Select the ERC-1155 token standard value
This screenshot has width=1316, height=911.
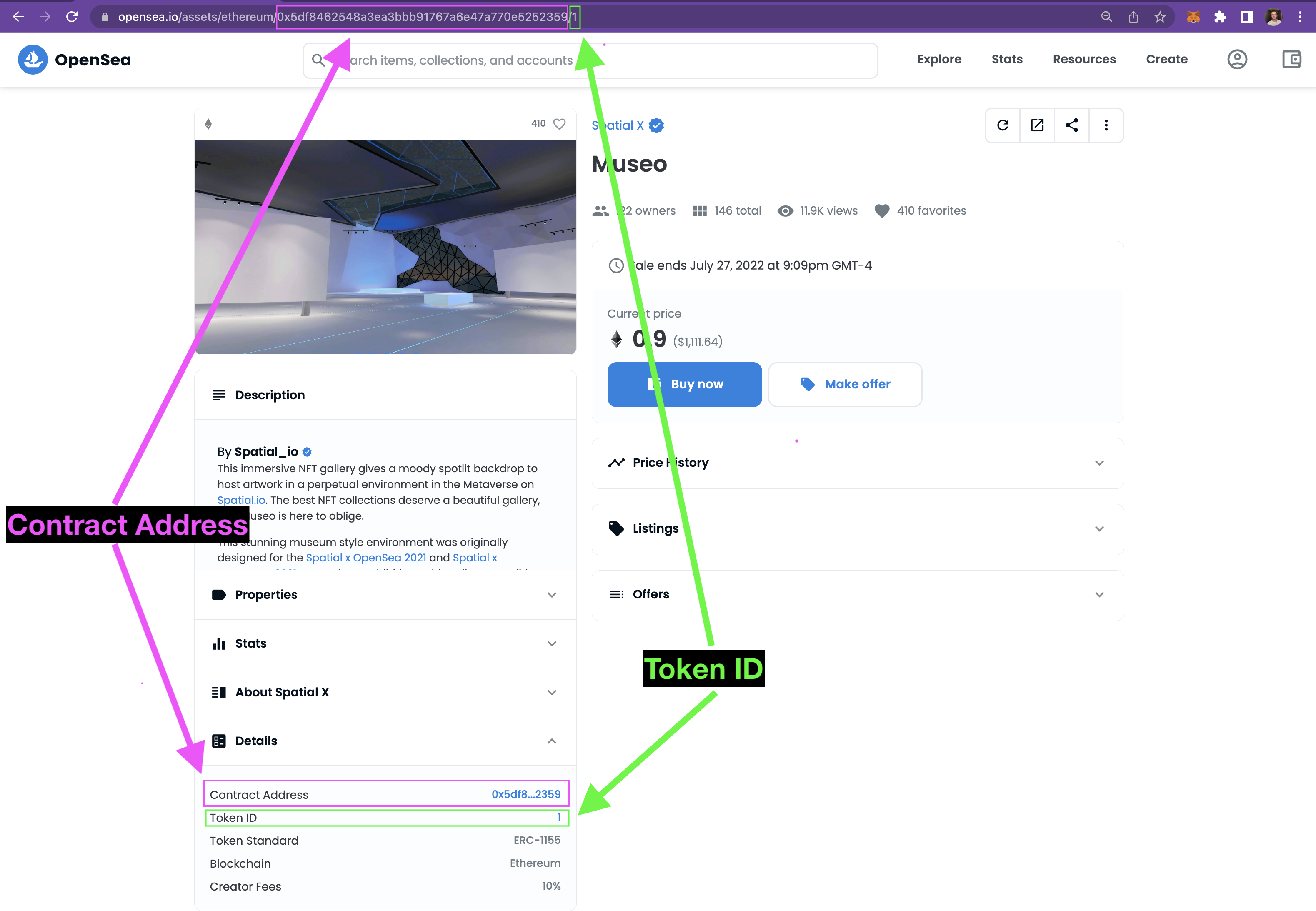(537, 840)
